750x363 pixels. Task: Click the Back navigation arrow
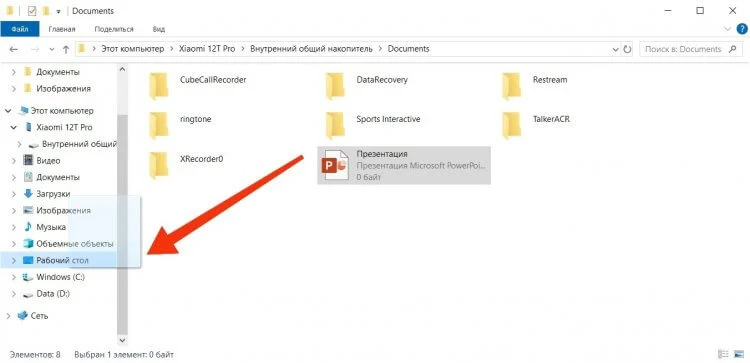[14, 49]
